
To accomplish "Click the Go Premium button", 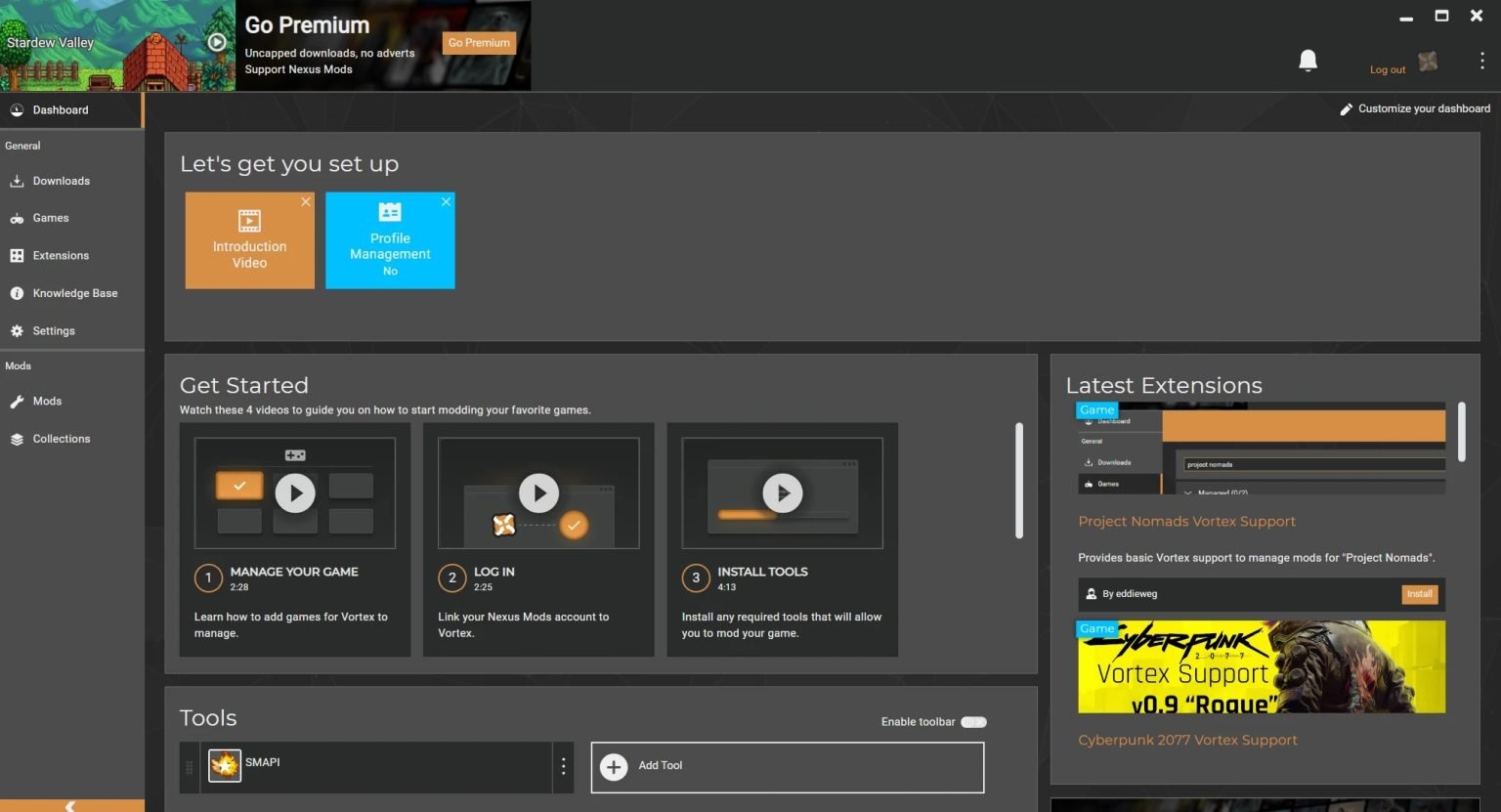I will (479, 43).
